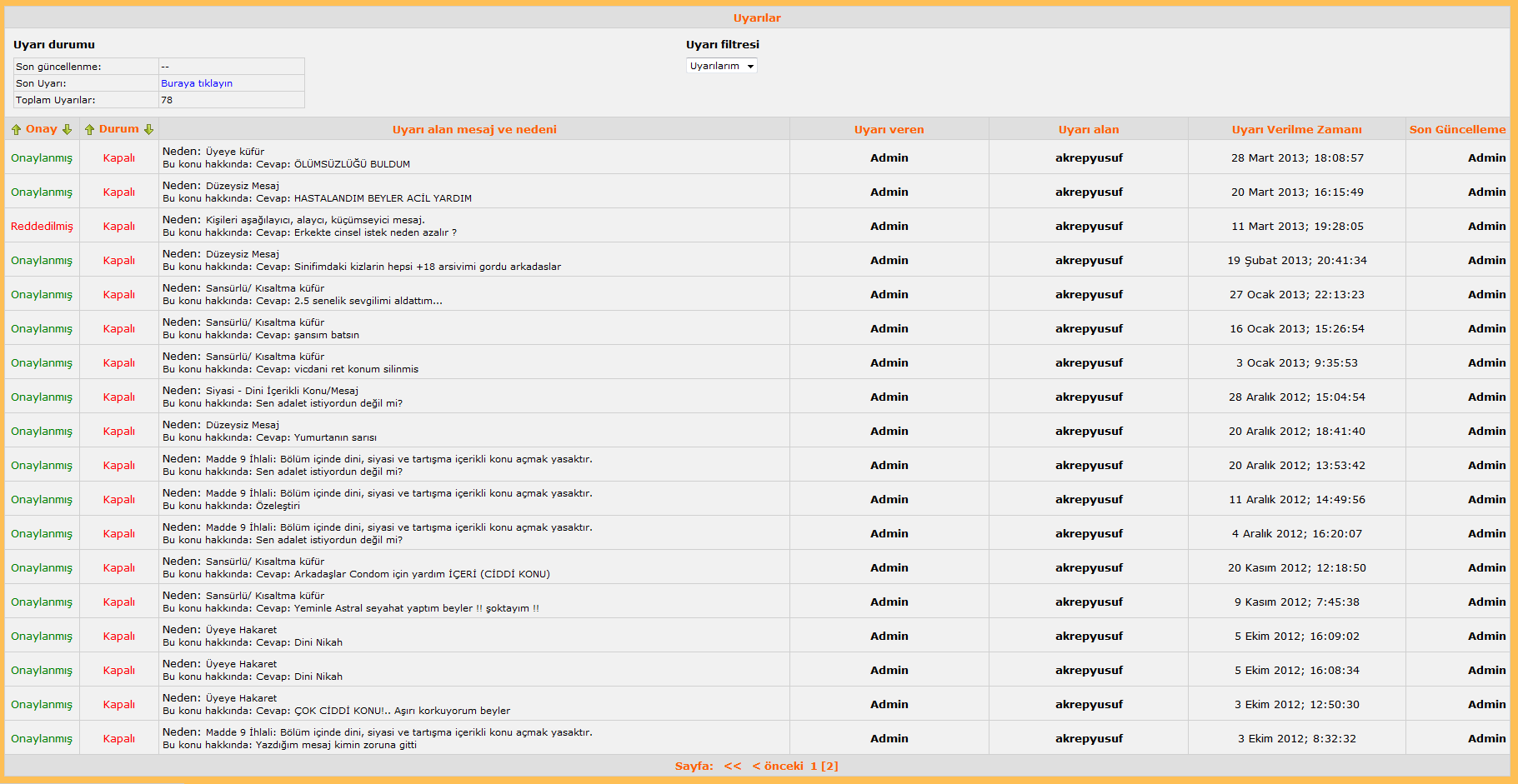
Task: Select date '19 Şubat 2013; 20:41:34'
Action: click(x=1297, y=260)
